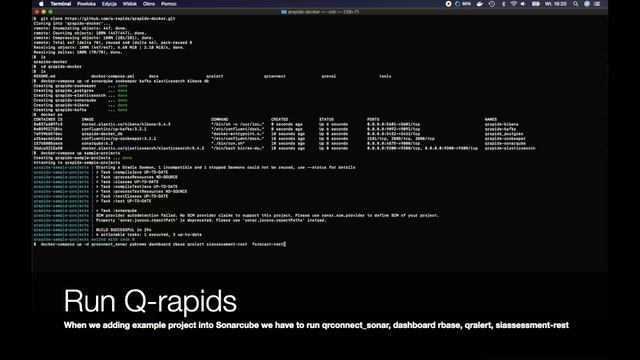
Task: Click qrapids-kafka in the NAMES column
Action: click(x=500, y=129)
